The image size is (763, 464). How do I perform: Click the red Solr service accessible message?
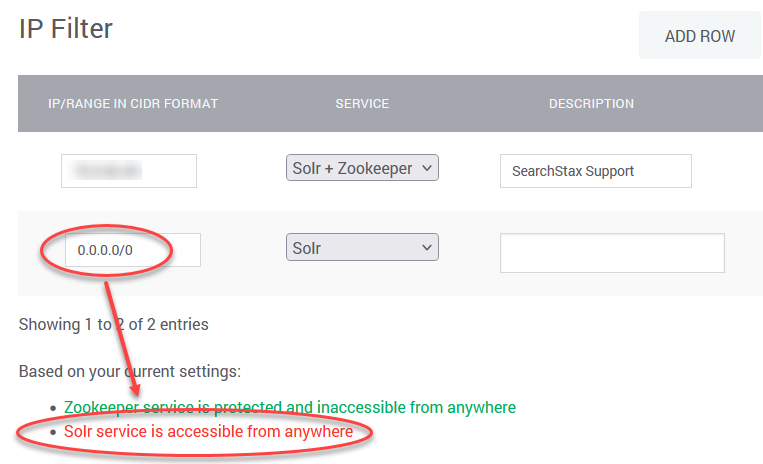coord(208,431)
